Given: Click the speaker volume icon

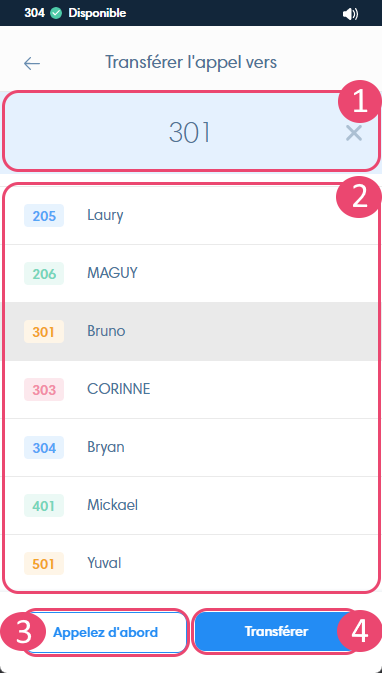Looking at the screenshot, I should [x=350, y=14].
